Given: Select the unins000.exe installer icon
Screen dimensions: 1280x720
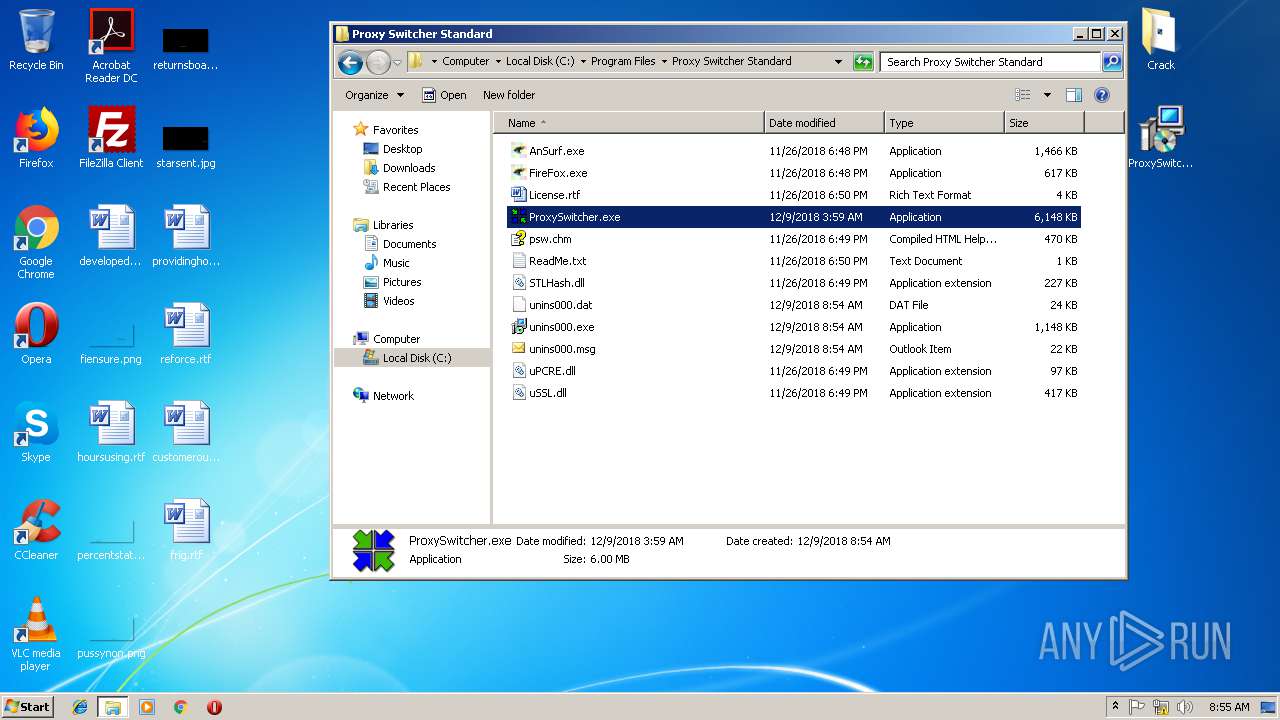Looking at the screenshot, I should [518, 327].
